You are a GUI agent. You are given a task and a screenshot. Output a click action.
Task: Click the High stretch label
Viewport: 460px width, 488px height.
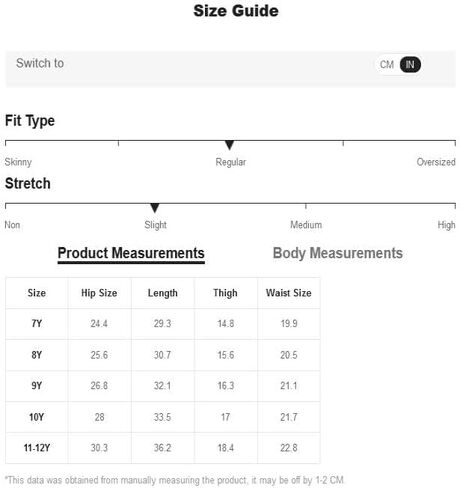point(446,225)
